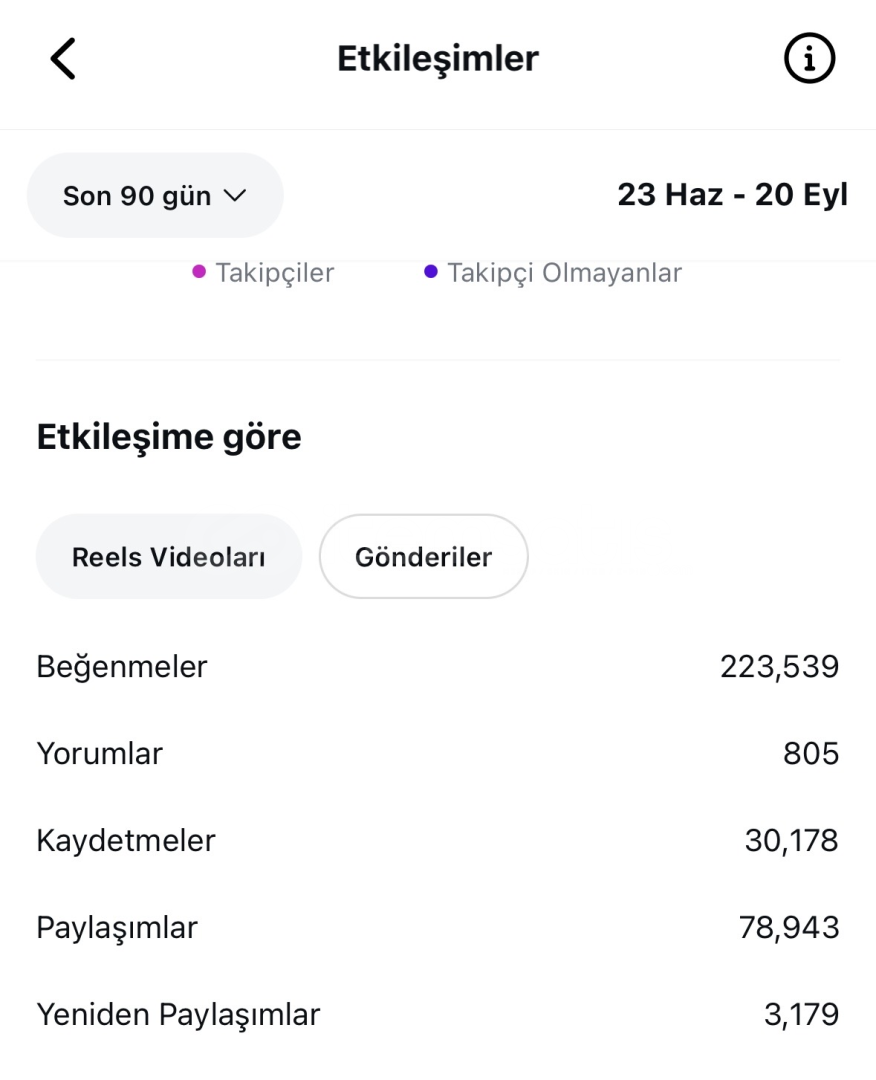Viewport: 876px width, 1080px height.
Task: Click the purple Takipçi Olmayanlar legend dot
Action: point(431,272)
